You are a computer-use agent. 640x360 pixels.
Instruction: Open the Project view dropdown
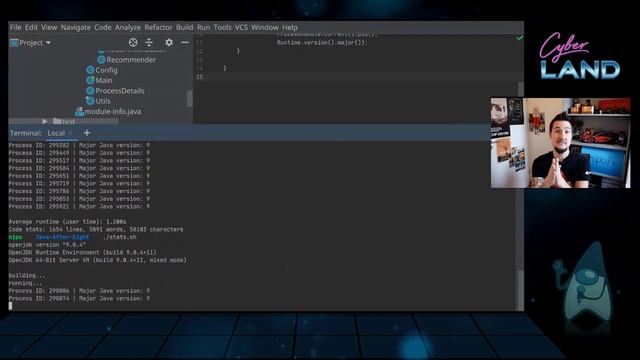click(x=31, y=42)
